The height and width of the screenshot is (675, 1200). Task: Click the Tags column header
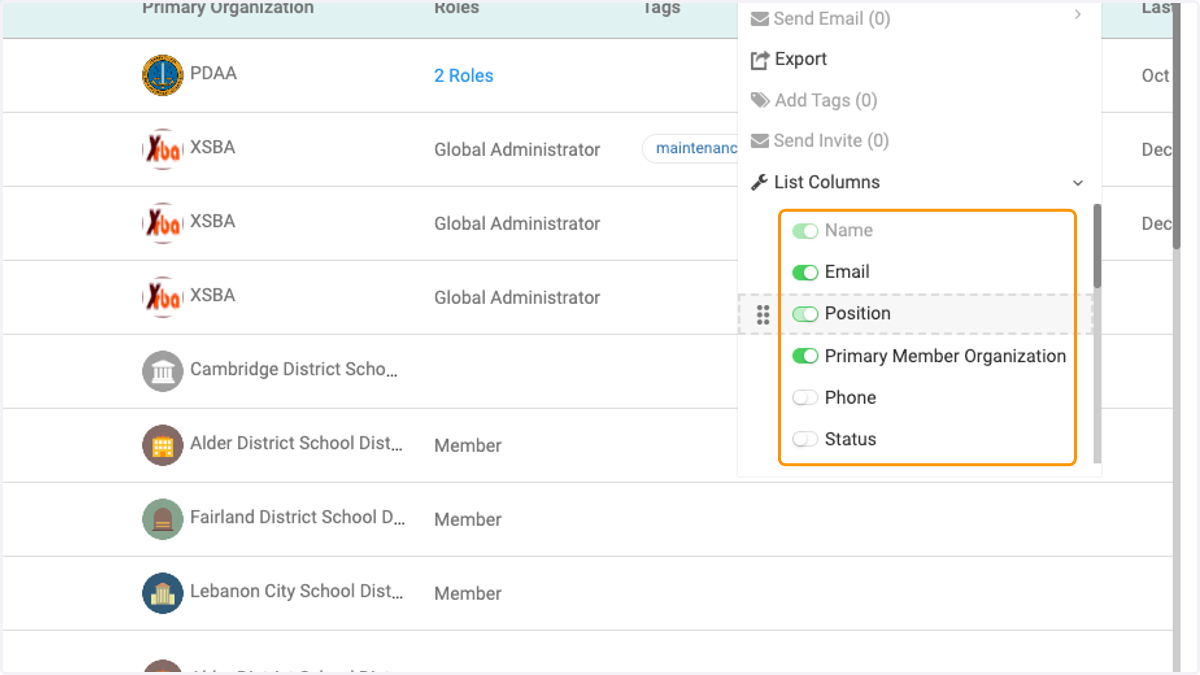pyautogui.click(x=661, y=8)
